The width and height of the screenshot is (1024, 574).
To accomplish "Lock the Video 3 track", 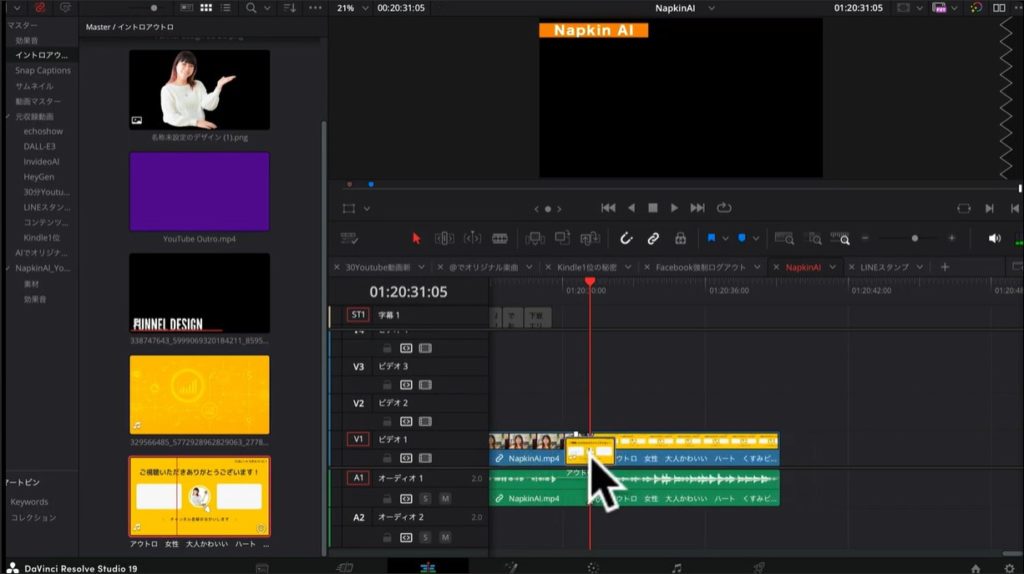I will click(x=387, y=385).
